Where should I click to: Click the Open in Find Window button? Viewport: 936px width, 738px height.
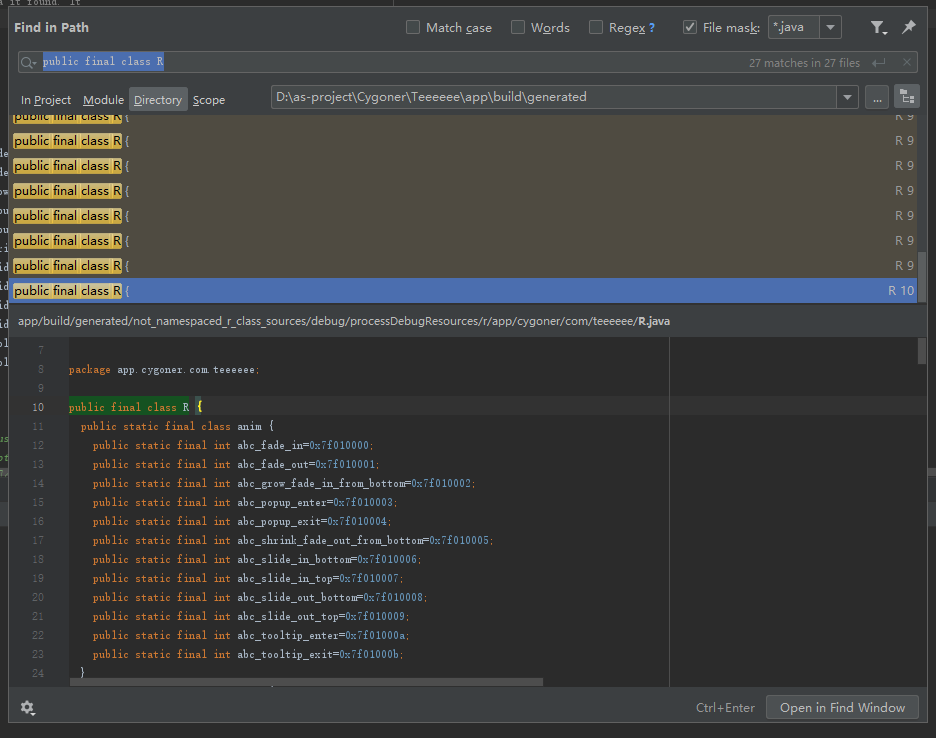pyautogui.click(x=842, y=707)
